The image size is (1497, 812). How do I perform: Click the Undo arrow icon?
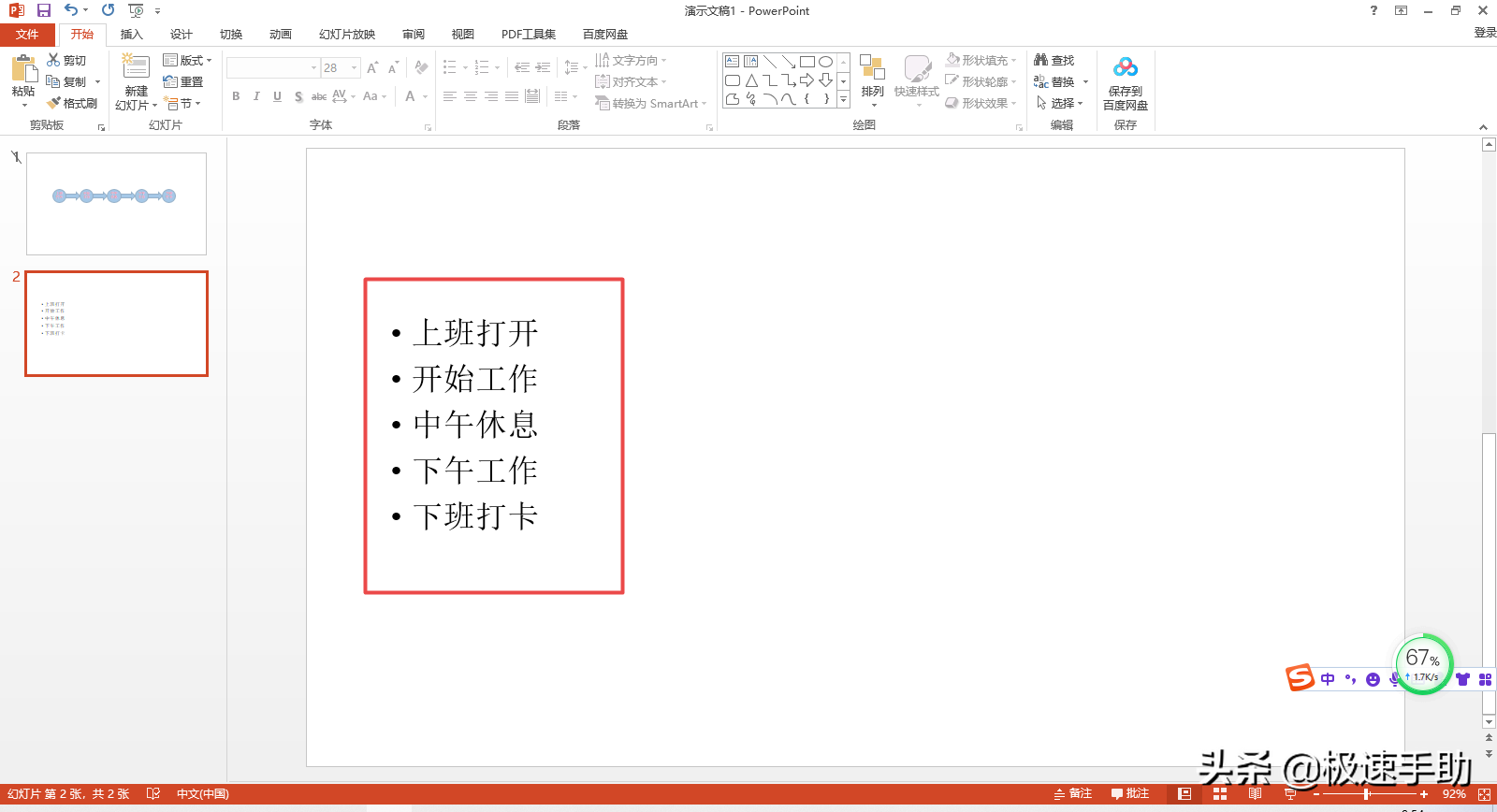click(x=71, y=10)
